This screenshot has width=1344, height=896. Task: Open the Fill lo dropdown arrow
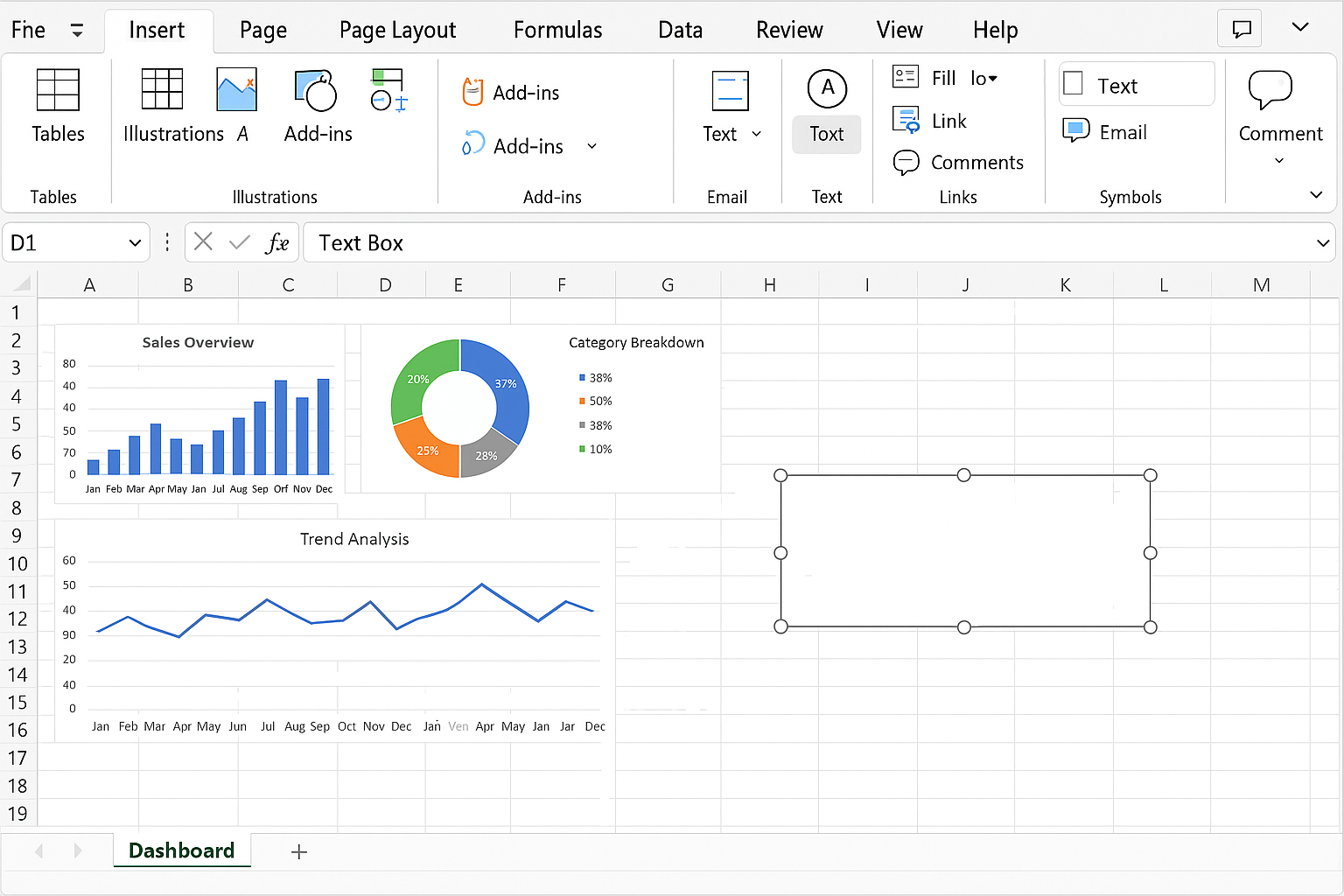[993, 79]
